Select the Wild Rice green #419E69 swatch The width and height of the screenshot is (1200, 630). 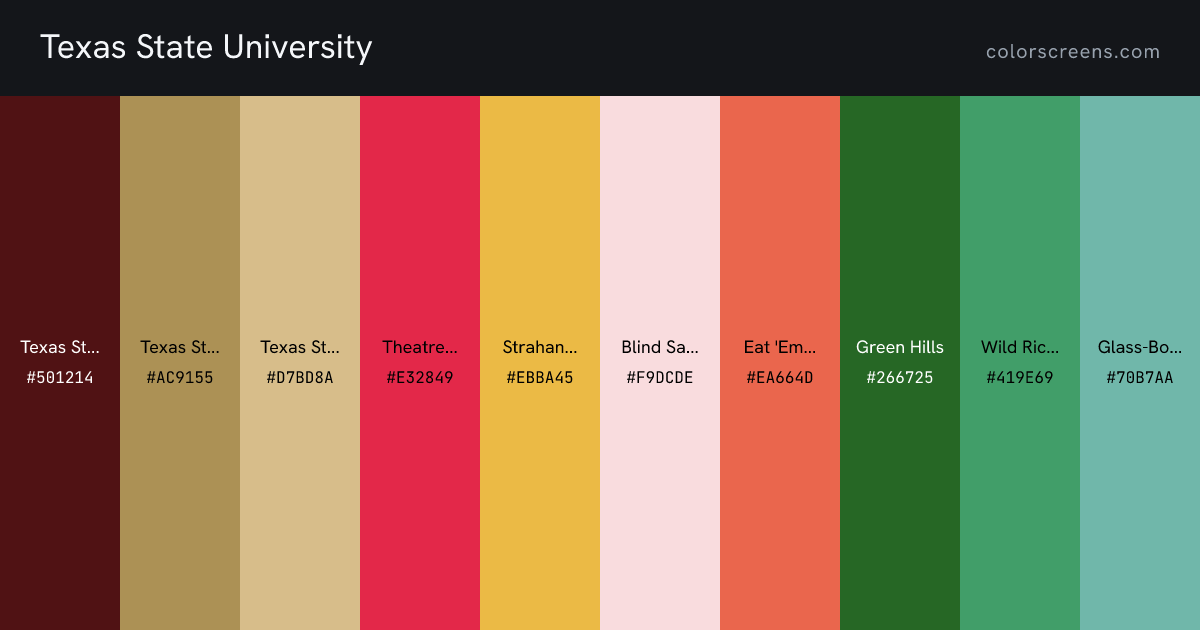coord(1020,363)
